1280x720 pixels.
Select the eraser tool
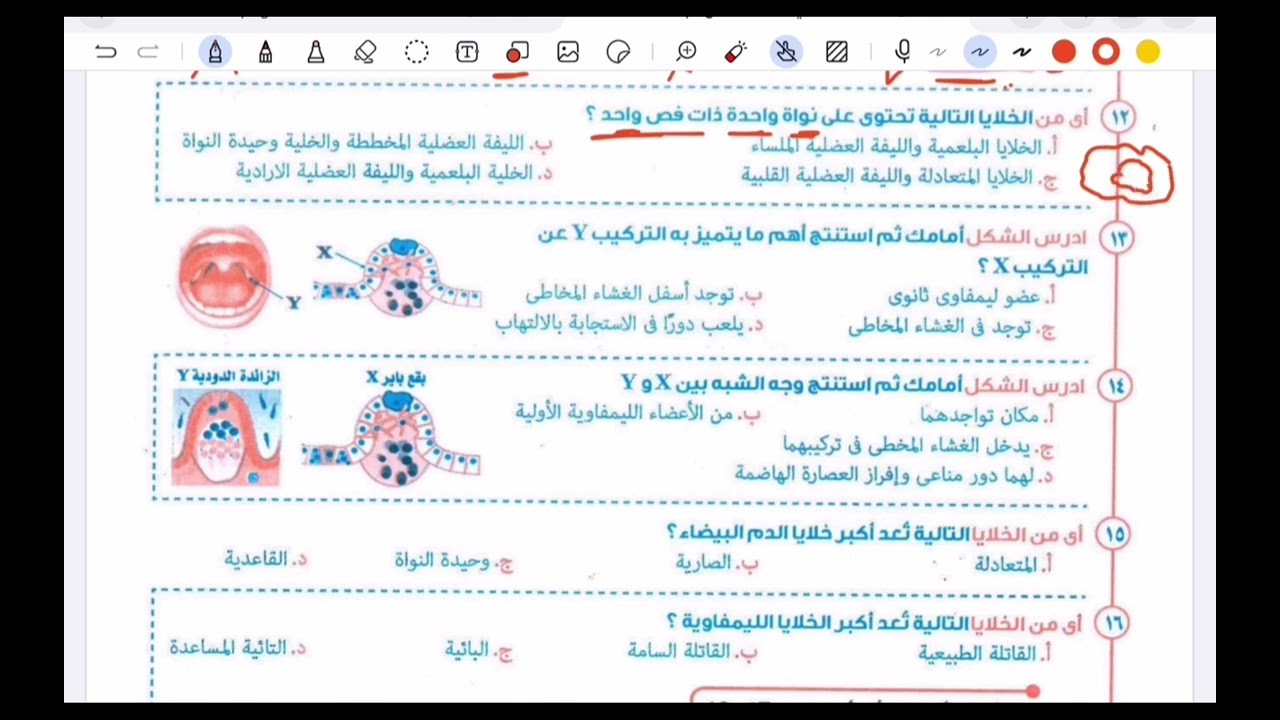click(366, 52)
